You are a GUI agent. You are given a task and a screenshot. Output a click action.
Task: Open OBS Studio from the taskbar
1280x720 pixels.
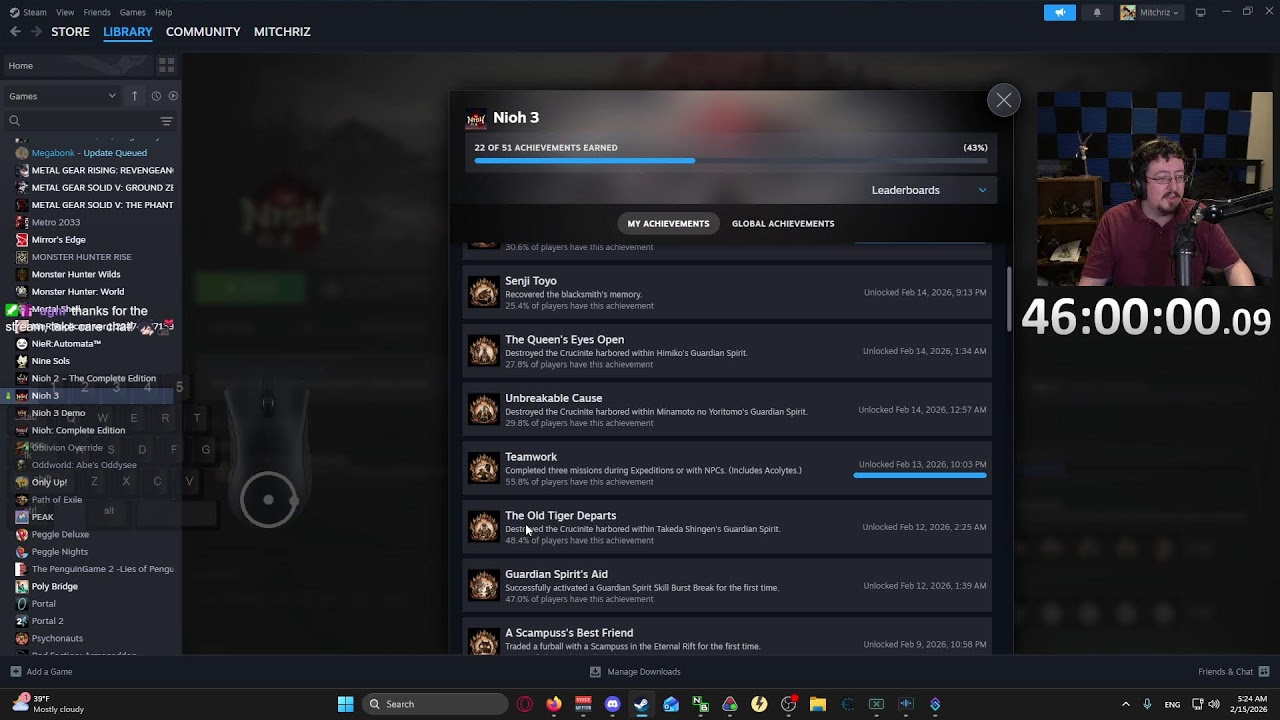coord(788,704)
